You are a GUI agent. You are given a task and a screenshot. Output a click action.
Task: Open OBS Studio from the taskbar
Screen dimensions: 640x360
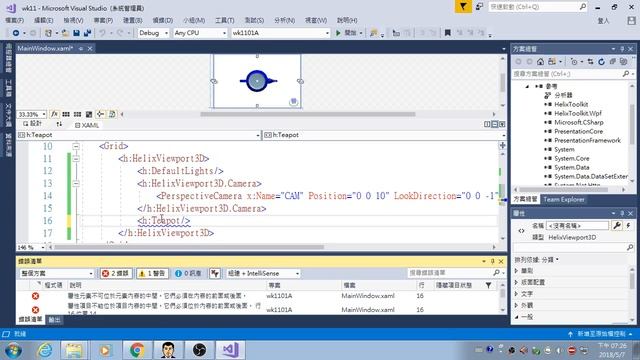tap(199, 350)
